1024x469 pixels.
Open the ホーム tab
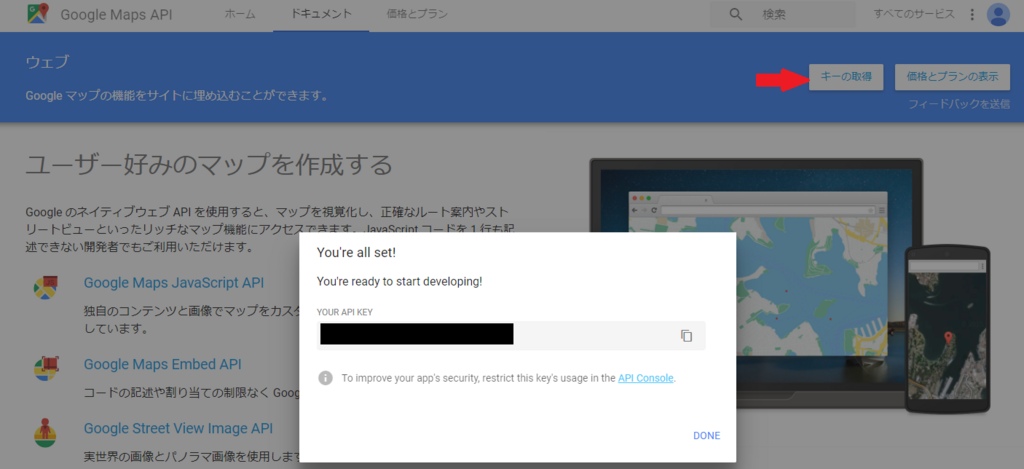pos(240,14)
